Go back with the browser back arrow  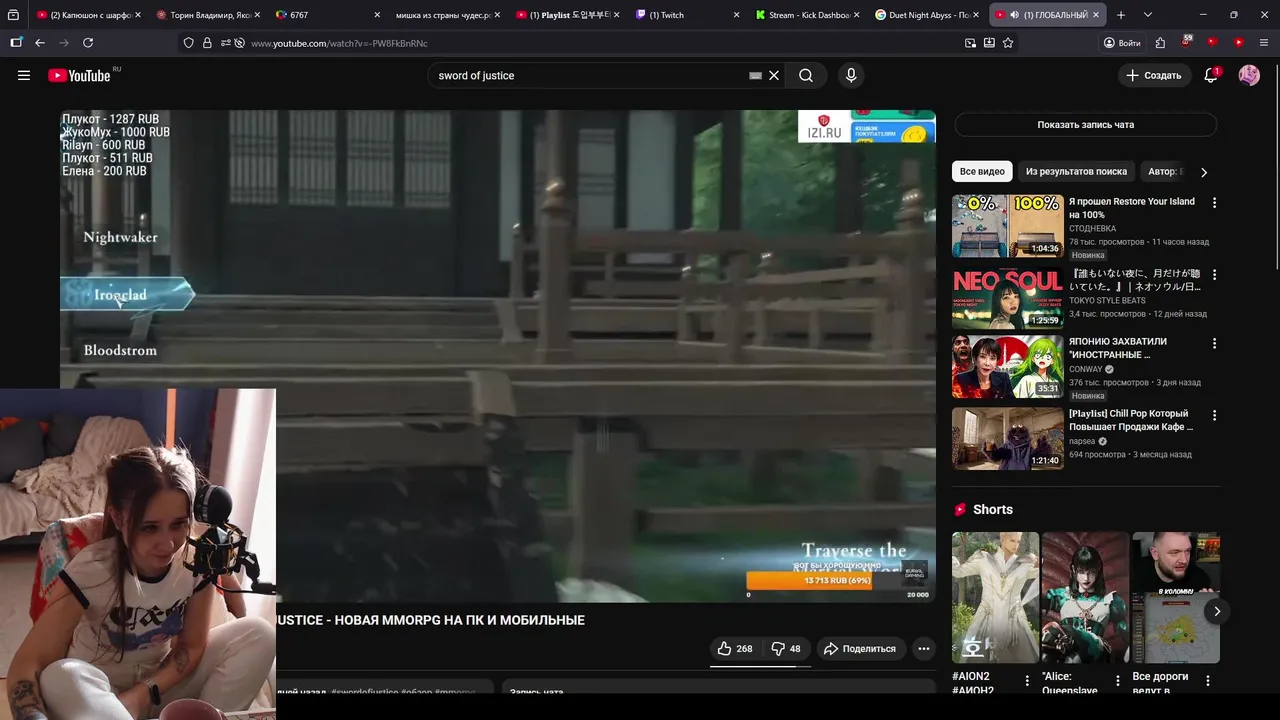pos(40,43)
